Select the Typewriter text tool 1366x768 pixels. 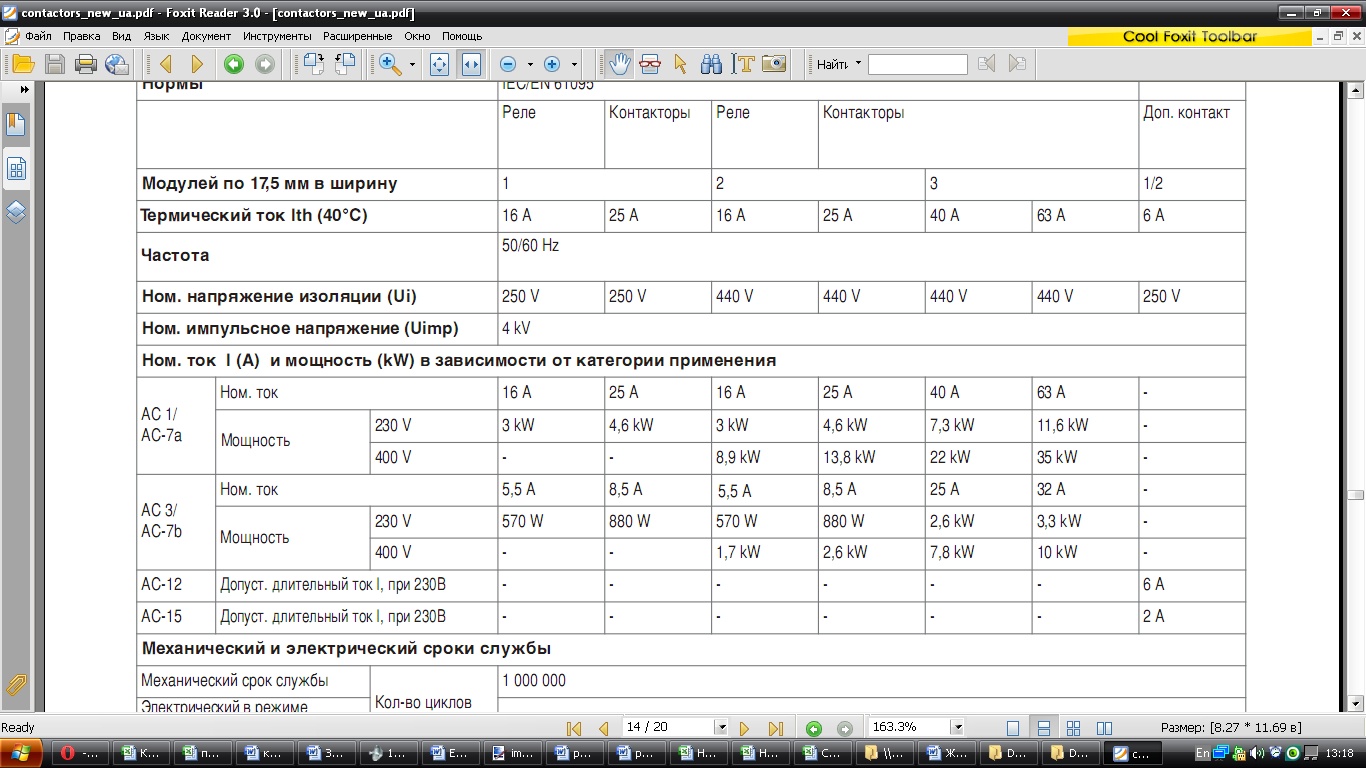743,64
